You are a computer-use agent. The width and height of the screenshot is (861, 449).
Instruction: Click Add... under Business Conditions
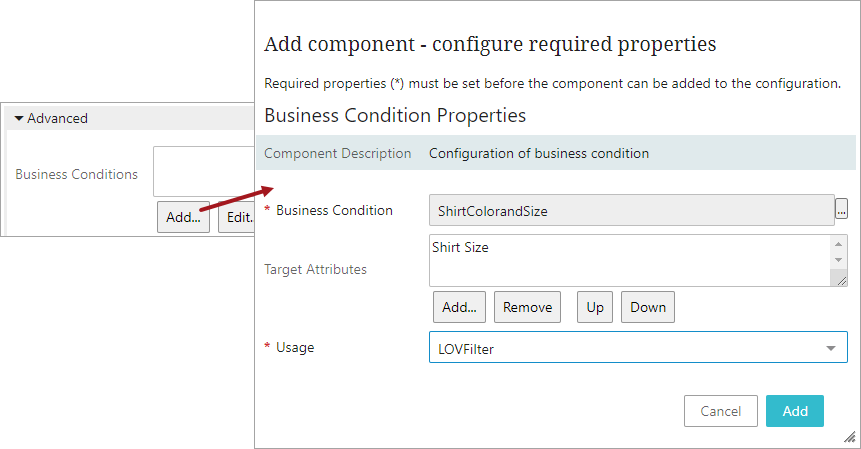[183, 217]
